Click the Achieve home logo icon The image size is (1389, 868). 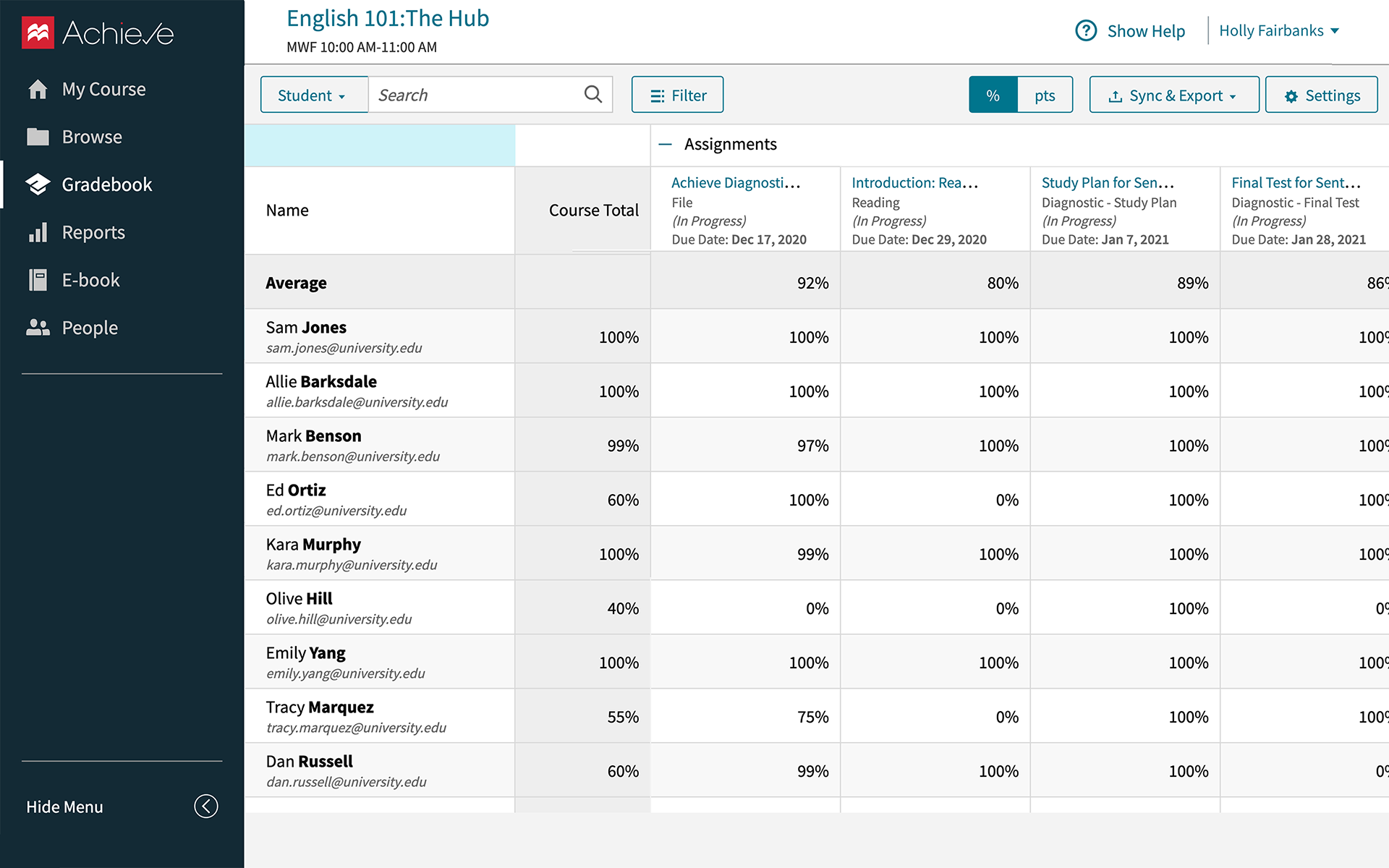tap(37, 30)
